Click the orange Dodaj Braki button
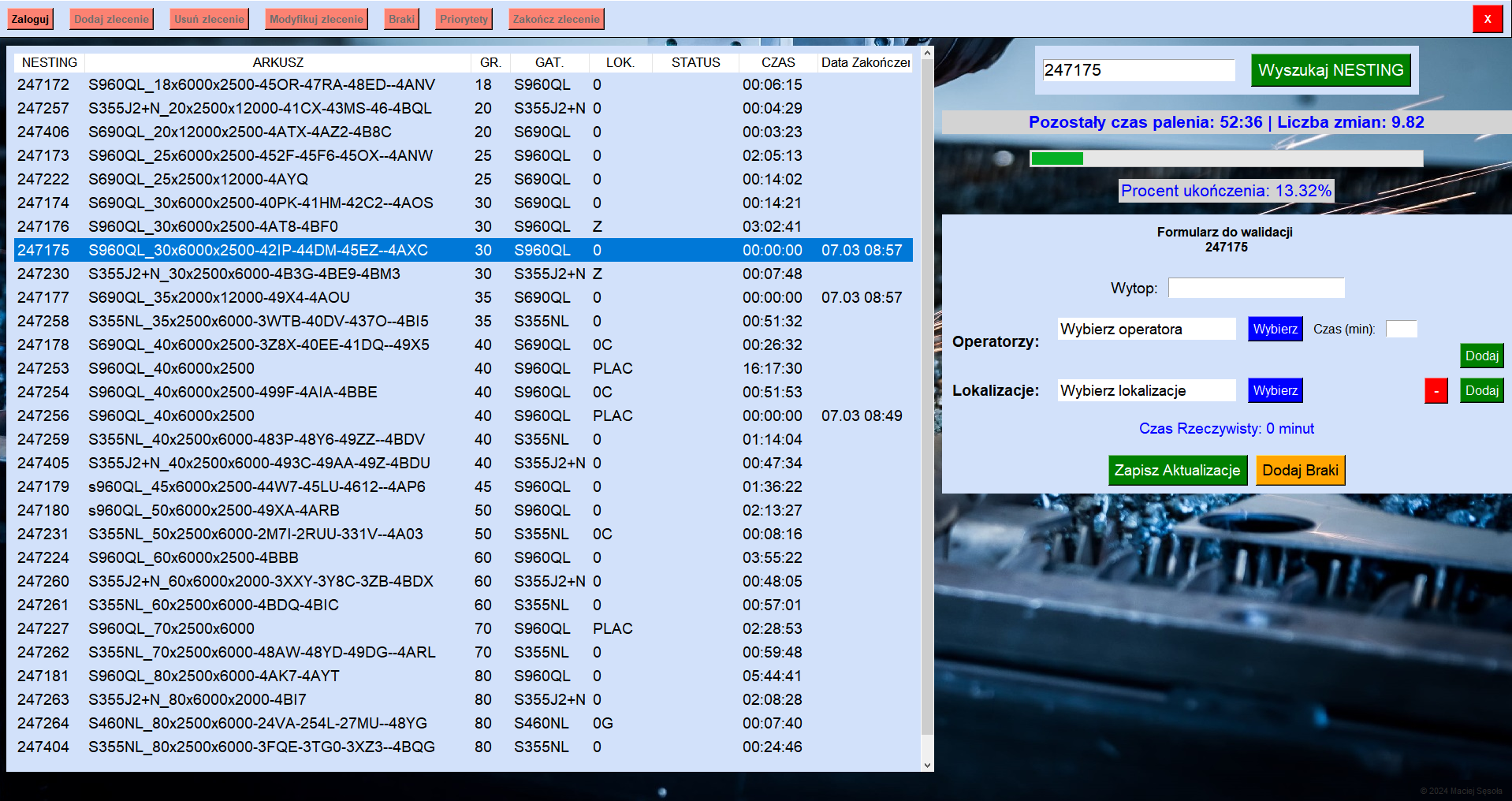Viewport: 1512px width, 801px height. coord(1300,470)
